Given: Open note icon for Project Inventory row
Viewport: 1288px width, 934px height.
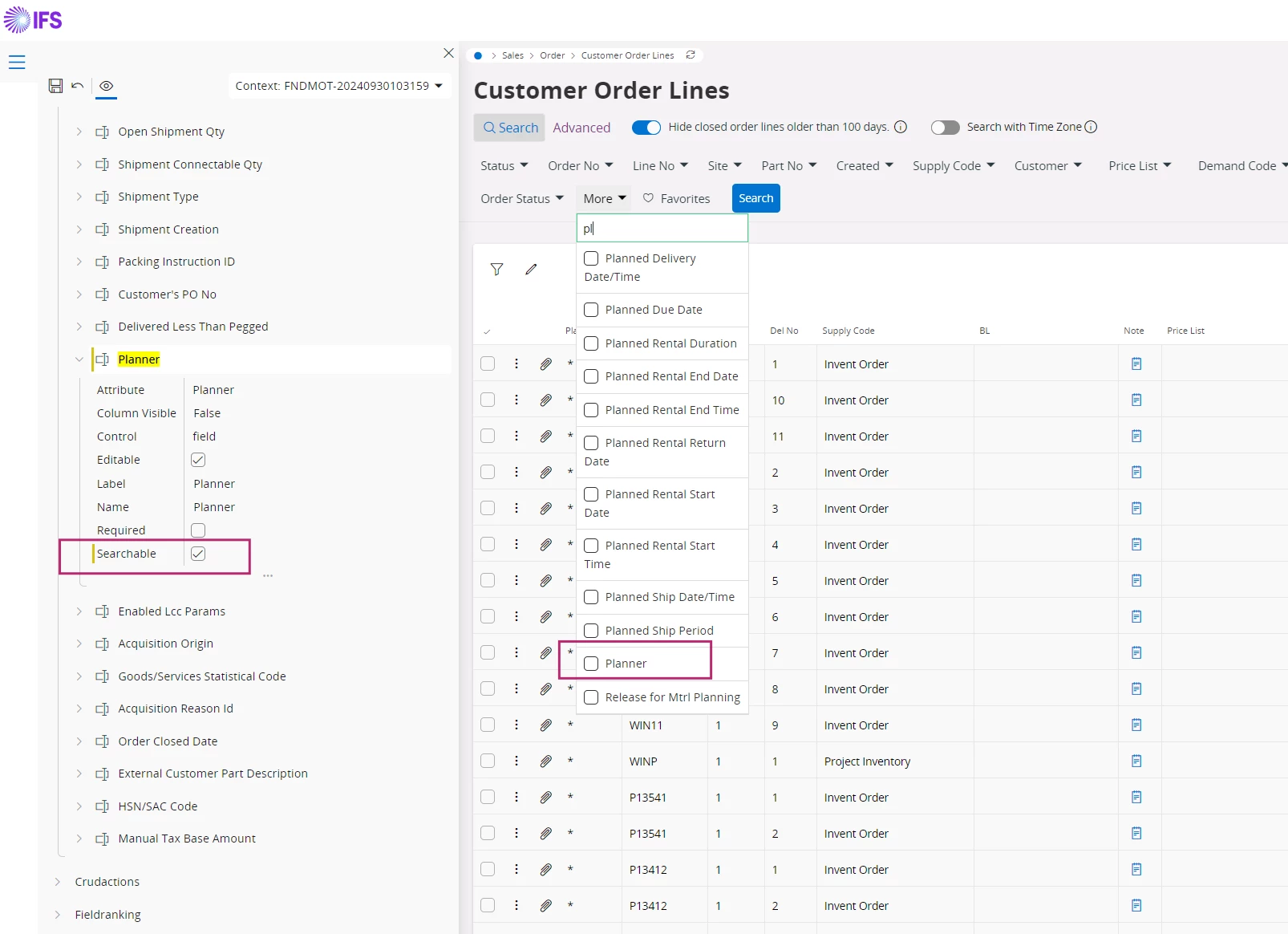Looking at the screenshot, I should pyautogui.click(x=1136, y=761).
